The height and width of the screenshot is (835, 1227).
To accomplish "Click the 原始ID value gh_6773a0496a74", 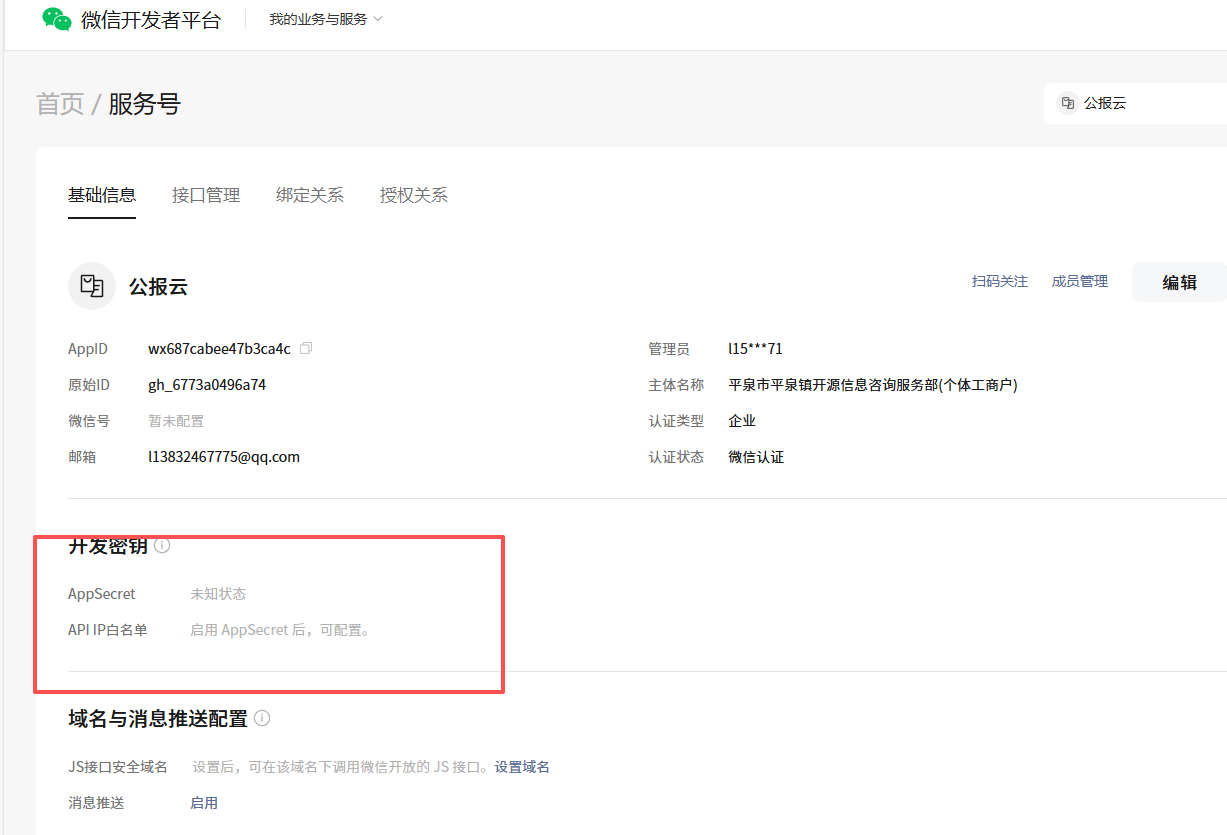I will coord(207,385).
